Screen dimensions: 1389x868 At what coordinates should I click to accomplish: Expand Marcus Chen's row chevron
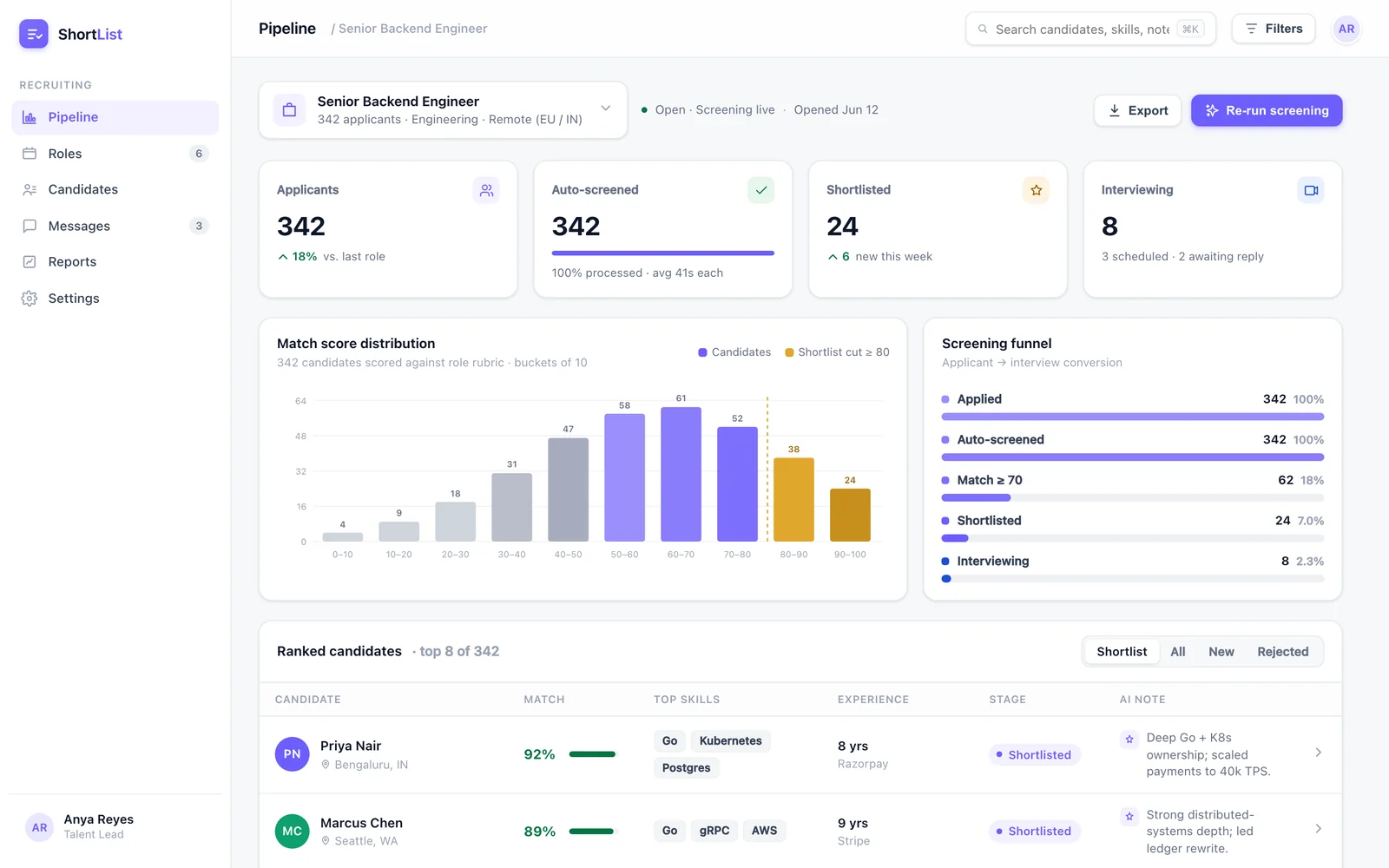tap(1318, 829)
